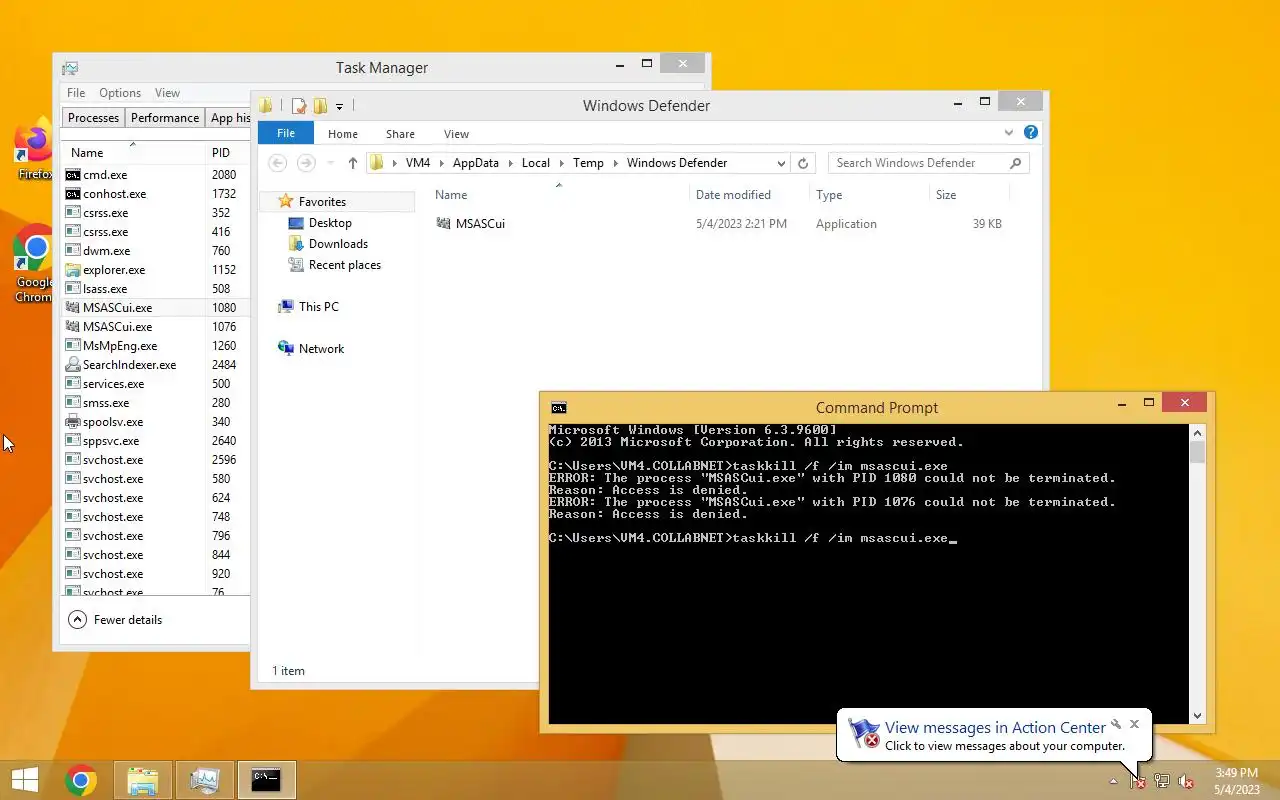The image size is (1280, 800).
Task: Open notification options wrench icon
Action: tap(1116, 724)
